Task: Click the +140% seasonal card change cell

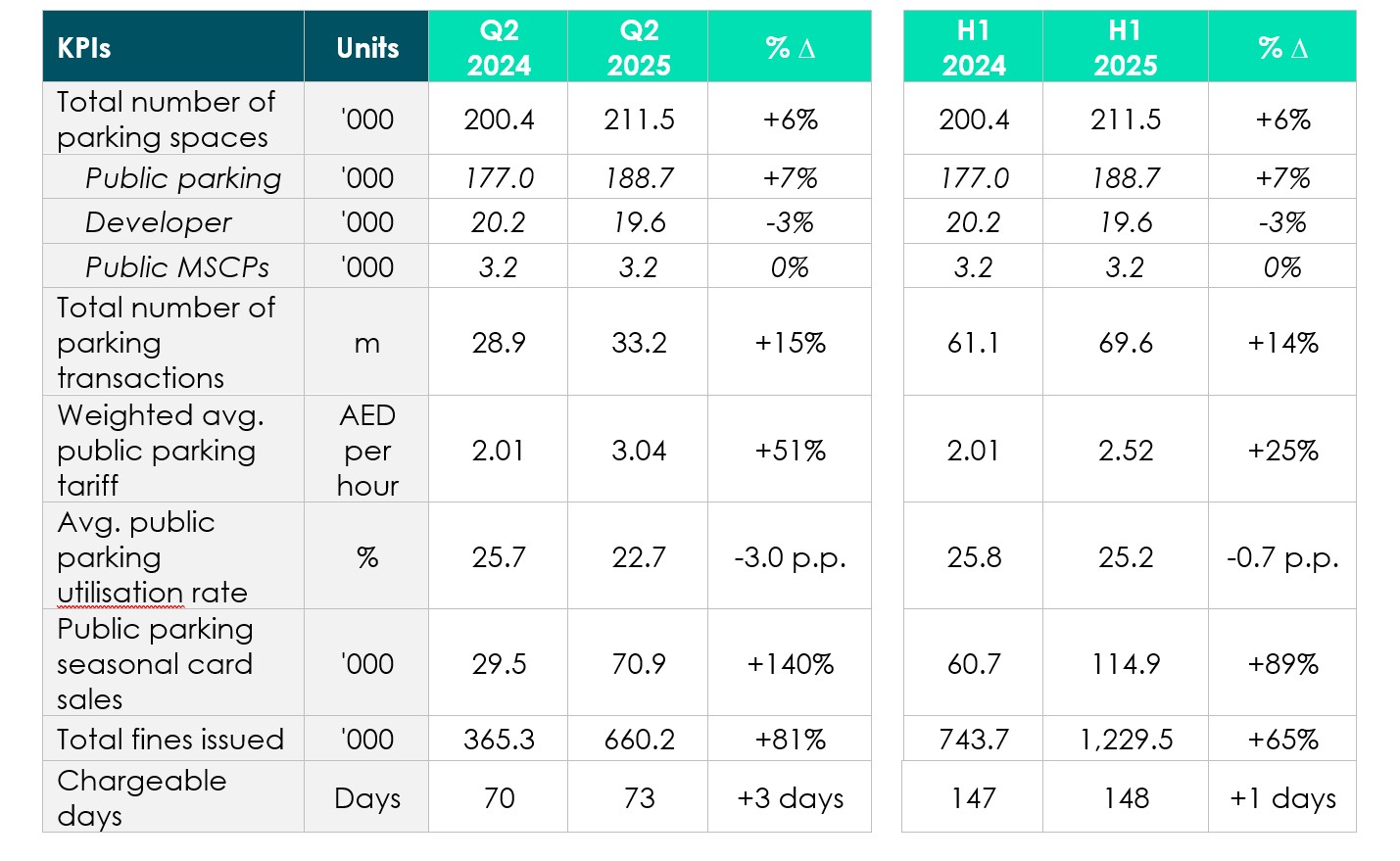Action: pyautogui.click(x=790, y=664)
